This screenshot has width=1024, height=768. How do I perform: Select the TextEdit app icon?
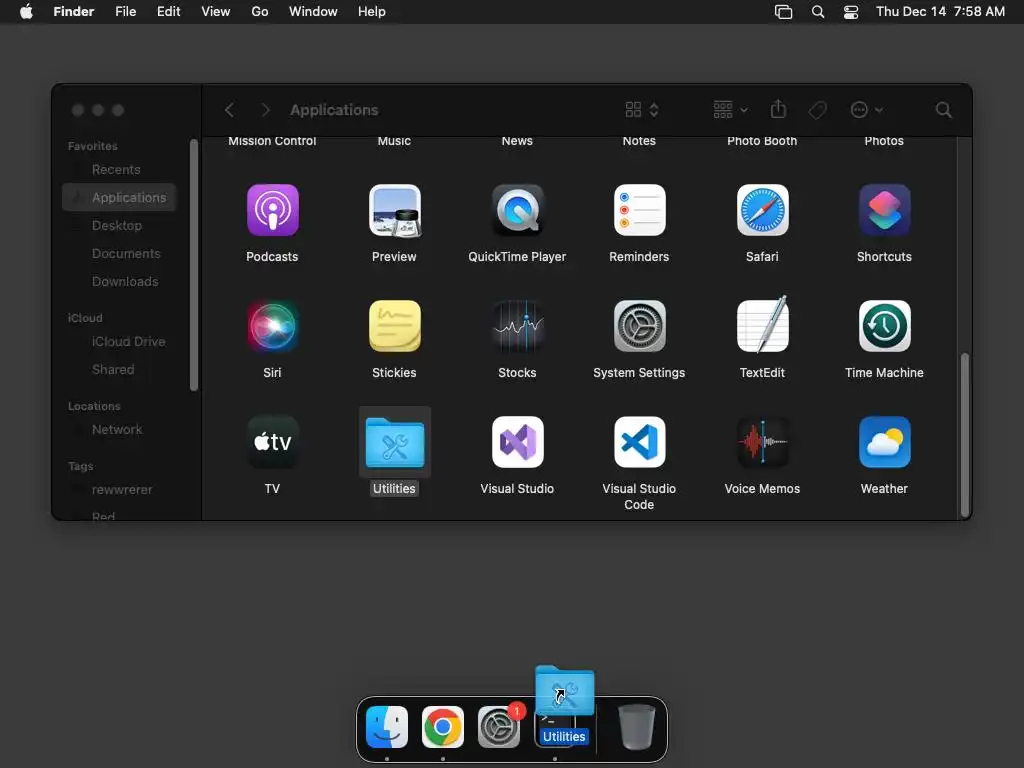762,325
